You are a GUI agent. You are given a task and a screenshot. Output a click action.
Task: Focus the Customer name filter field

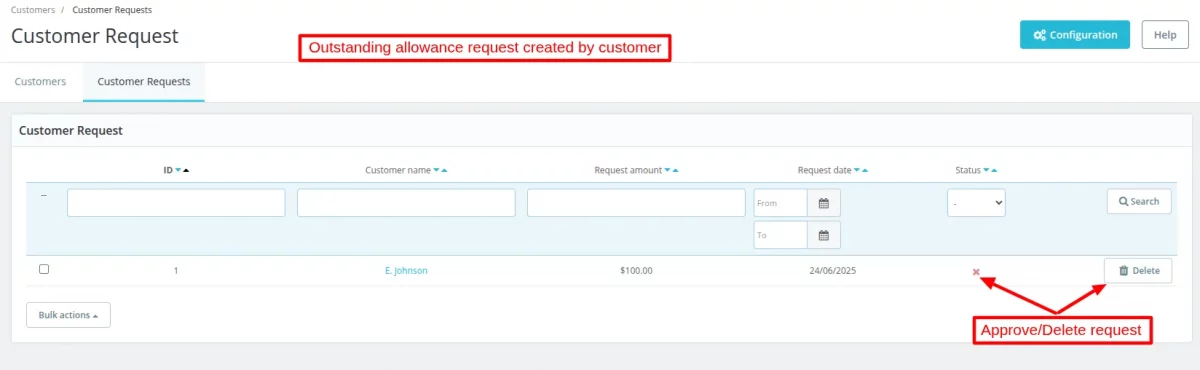tap(406, 203)
